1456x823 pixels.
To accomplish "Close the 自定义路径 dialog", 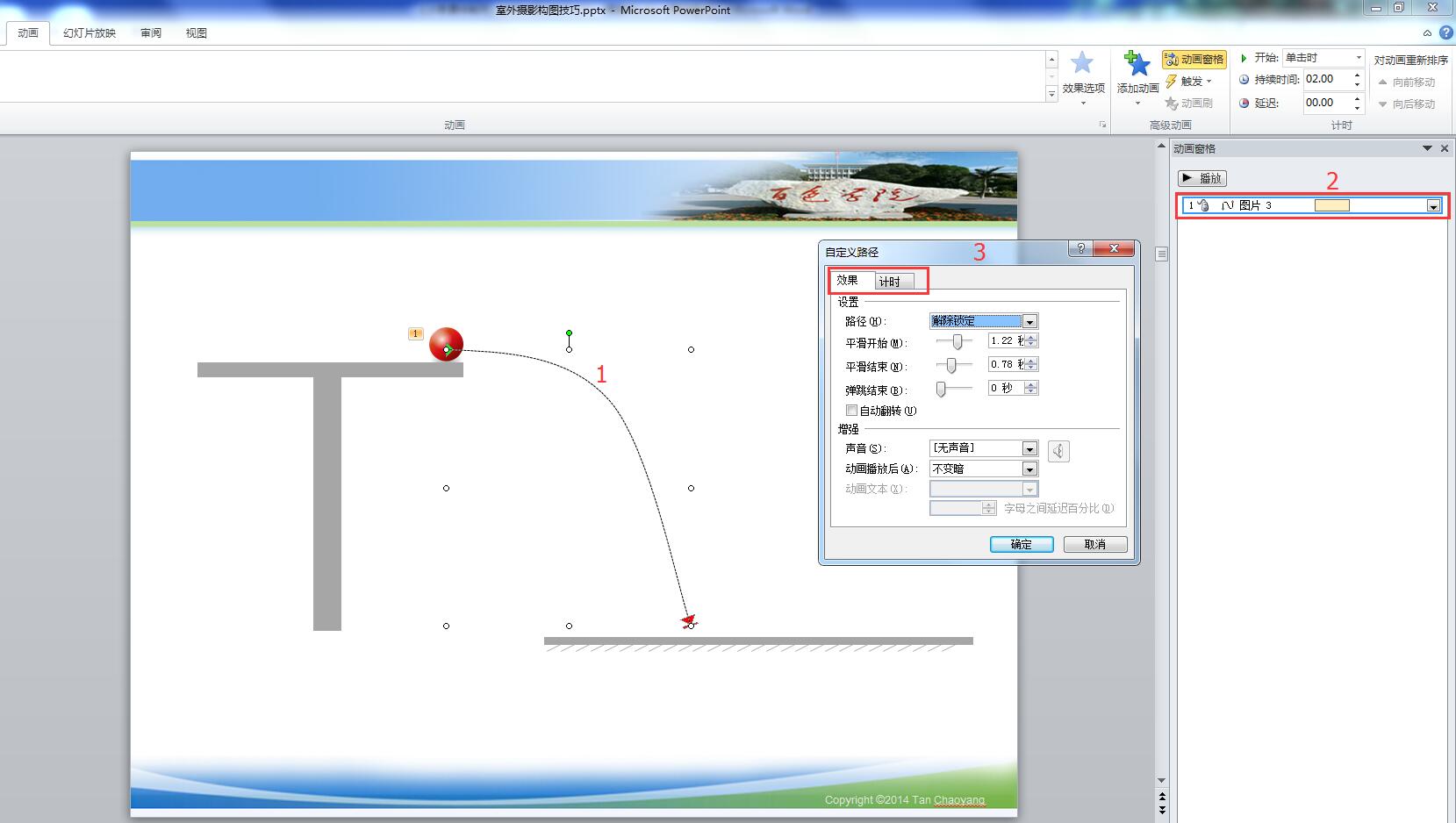I will click(x=1114, y=249).
